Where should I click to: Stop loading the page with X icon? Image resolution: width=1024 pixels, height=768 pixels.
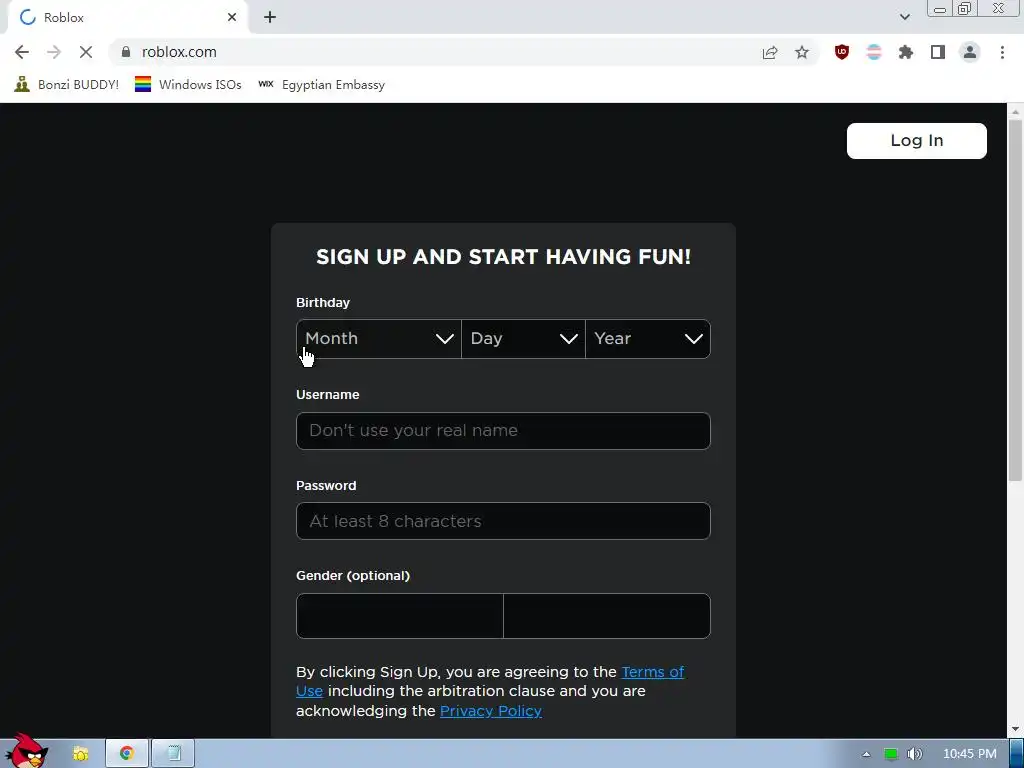coord(86,52)
